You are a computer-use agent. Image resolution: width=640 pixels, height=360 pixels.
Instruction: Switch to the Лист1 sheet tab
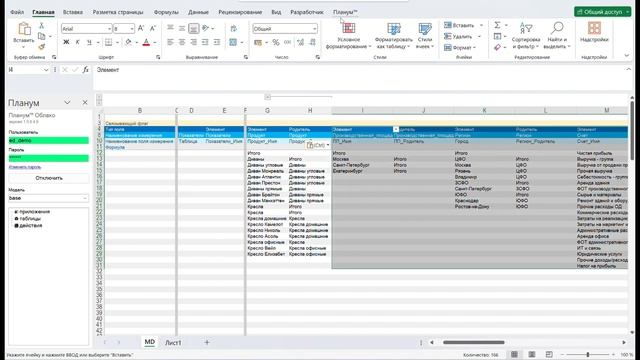click(x=173, y=343)
